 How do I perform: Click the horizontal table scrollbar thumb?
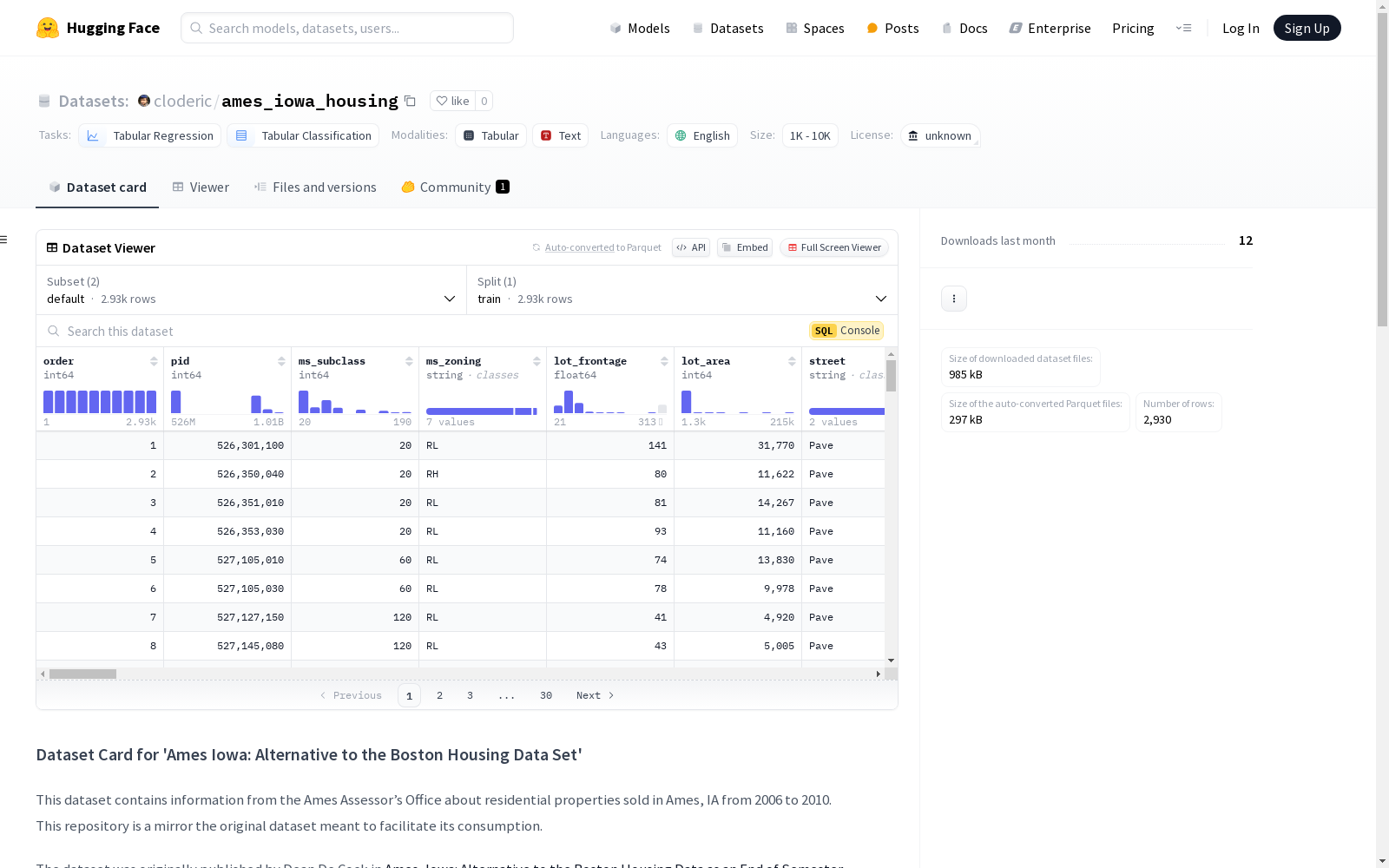pos(82,674)
